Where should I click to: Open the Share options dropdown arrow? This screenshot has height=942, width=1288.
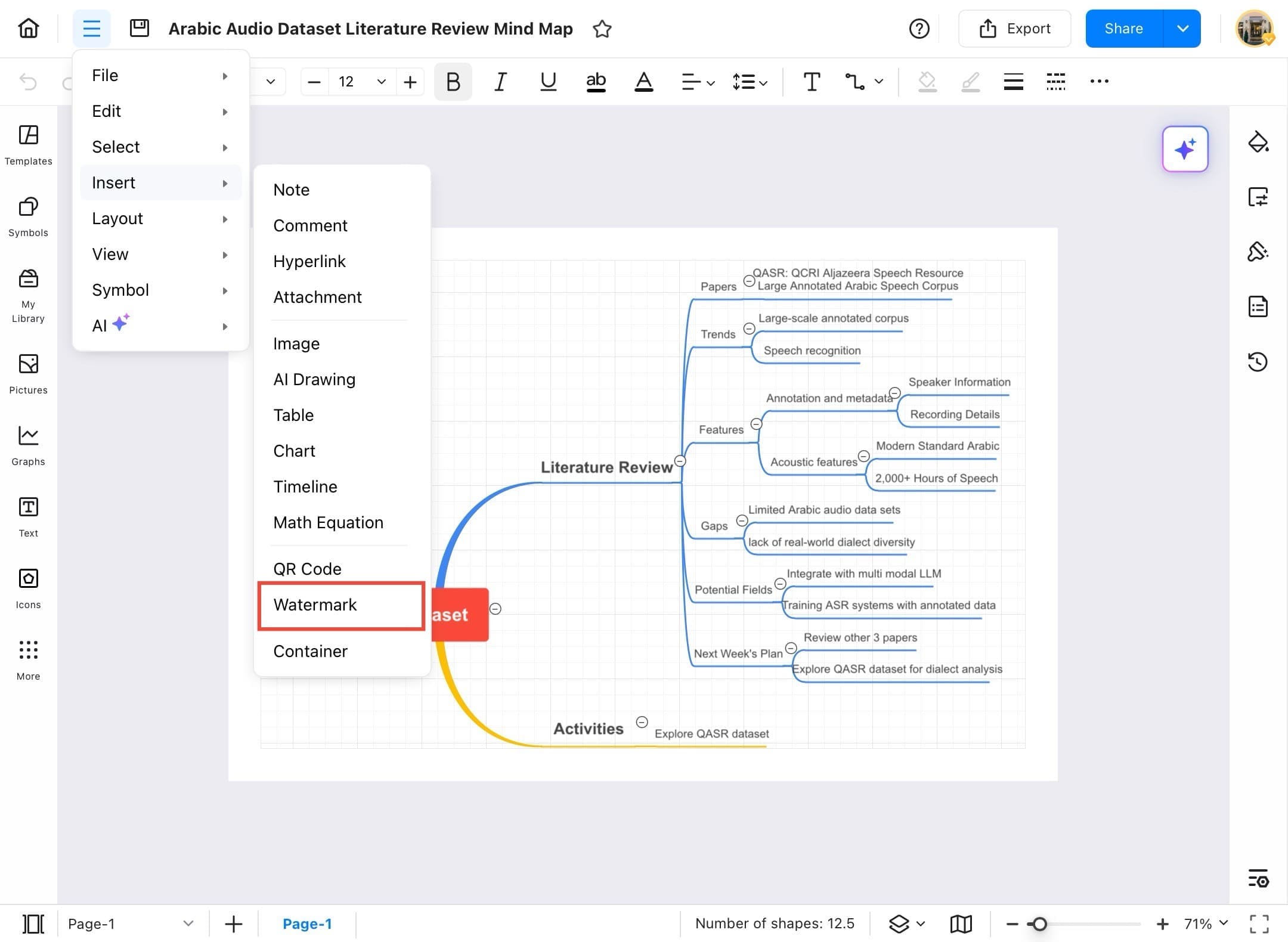(x=1182, y=29)
